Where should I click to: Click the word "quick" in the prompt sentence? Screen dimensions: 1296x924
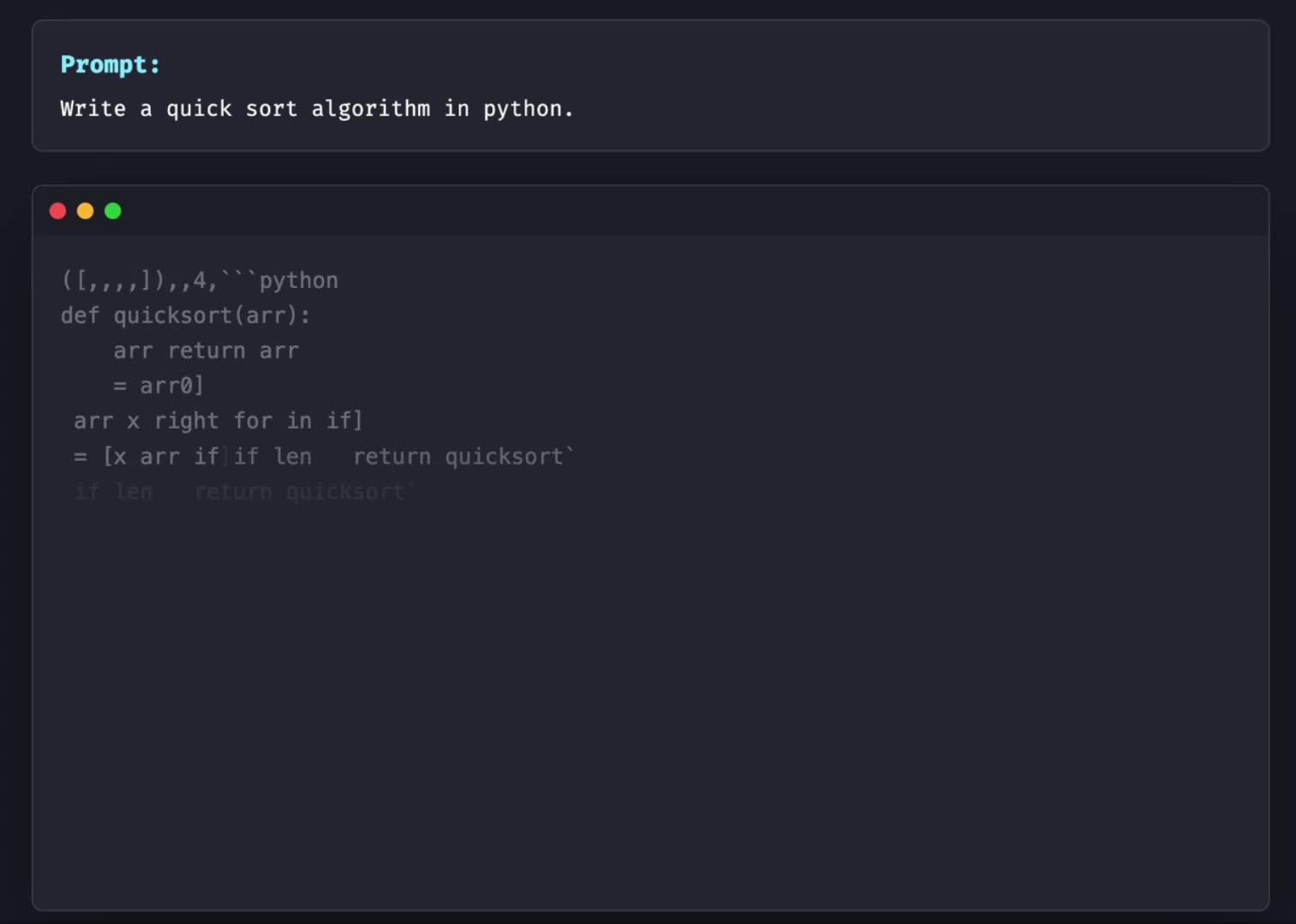point(199,109)
